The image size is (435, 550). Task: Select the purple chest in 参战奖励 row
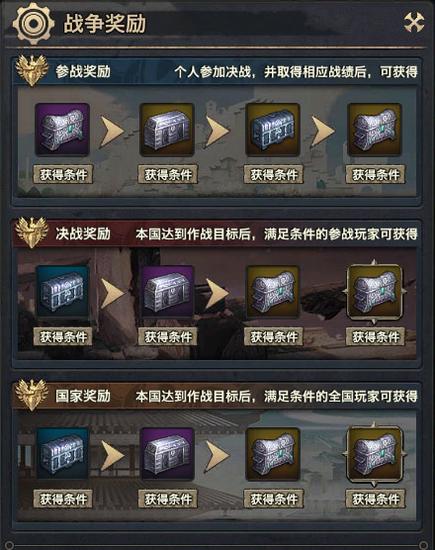tap(62, 129)
